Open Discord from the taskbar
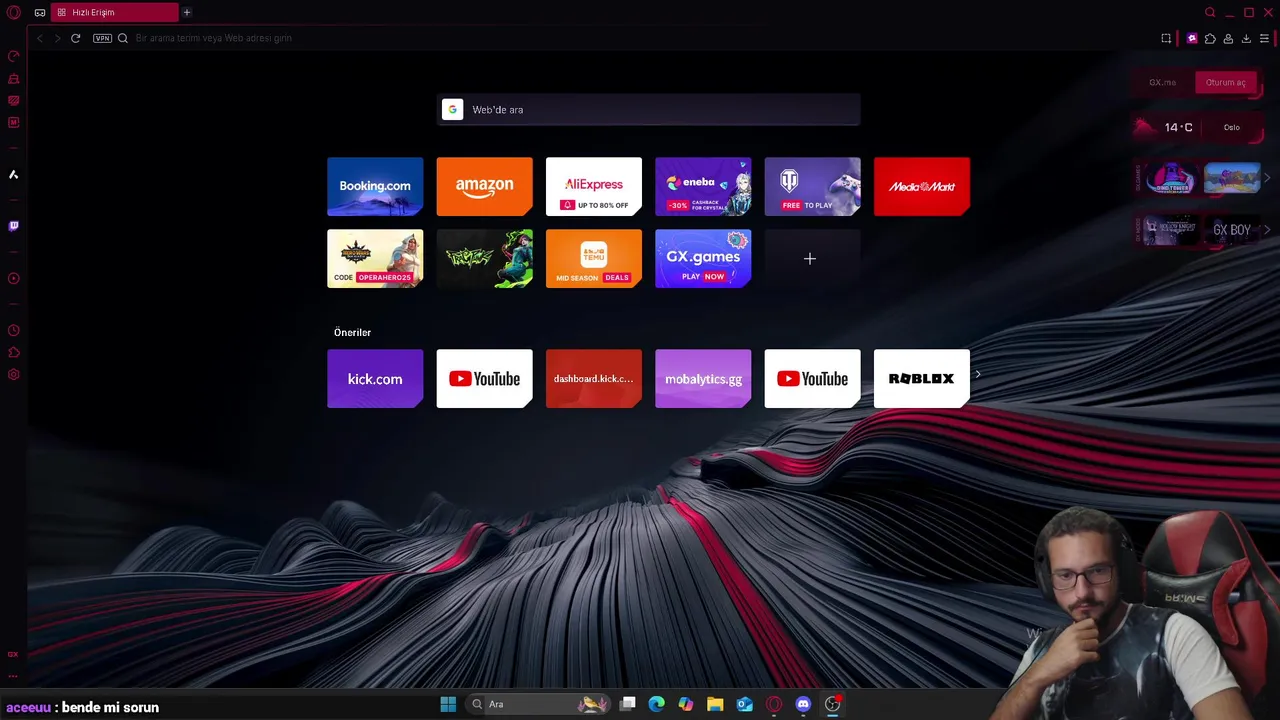The image size is (1280, 720). 803,704
